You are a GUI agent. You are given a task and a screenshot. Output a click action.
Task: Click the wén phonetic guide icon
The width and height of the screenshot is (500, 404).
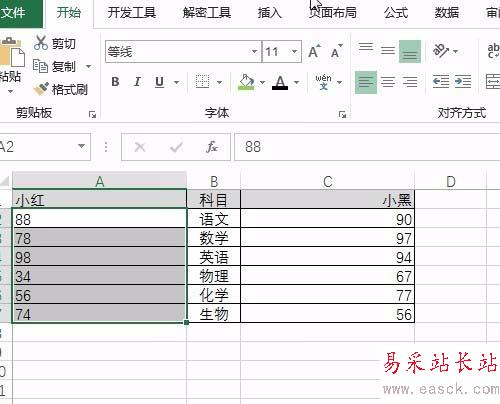pyautogui.click(x=323, y=82)
